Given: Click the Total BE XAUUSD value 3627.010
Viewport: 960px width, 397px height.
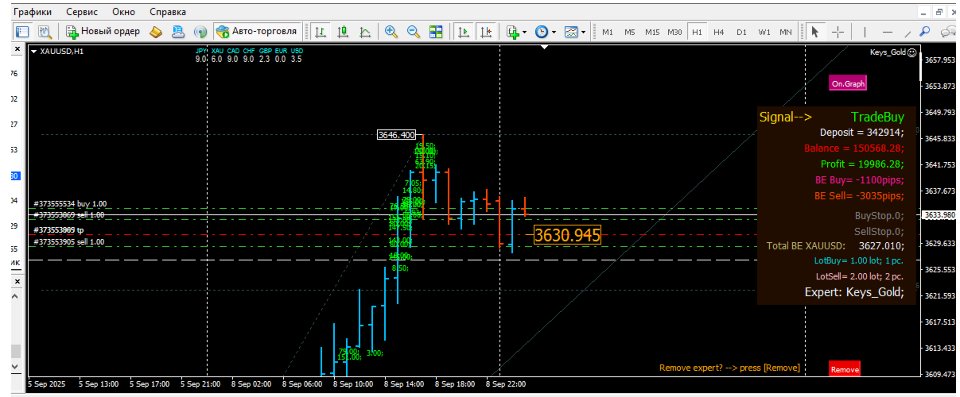Looking at the screenshot, I should pyautogui.click(x=882, y=246).
